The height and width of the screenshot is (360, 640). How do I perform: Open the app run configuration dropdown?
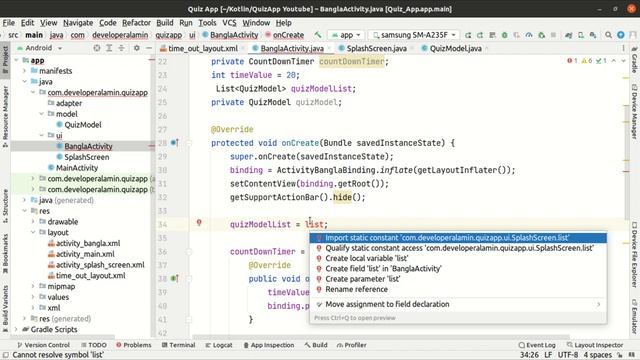tap(346, 35)
